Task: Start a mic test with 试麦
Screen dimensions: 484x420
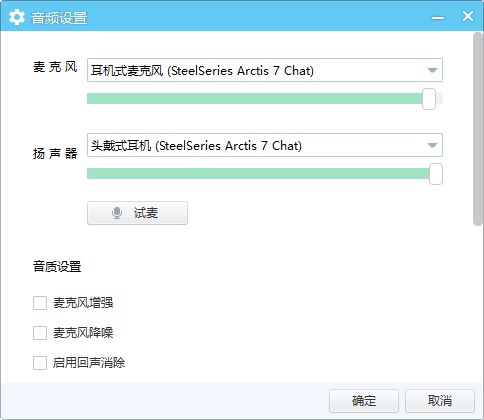Action: [x=137, y=213]
